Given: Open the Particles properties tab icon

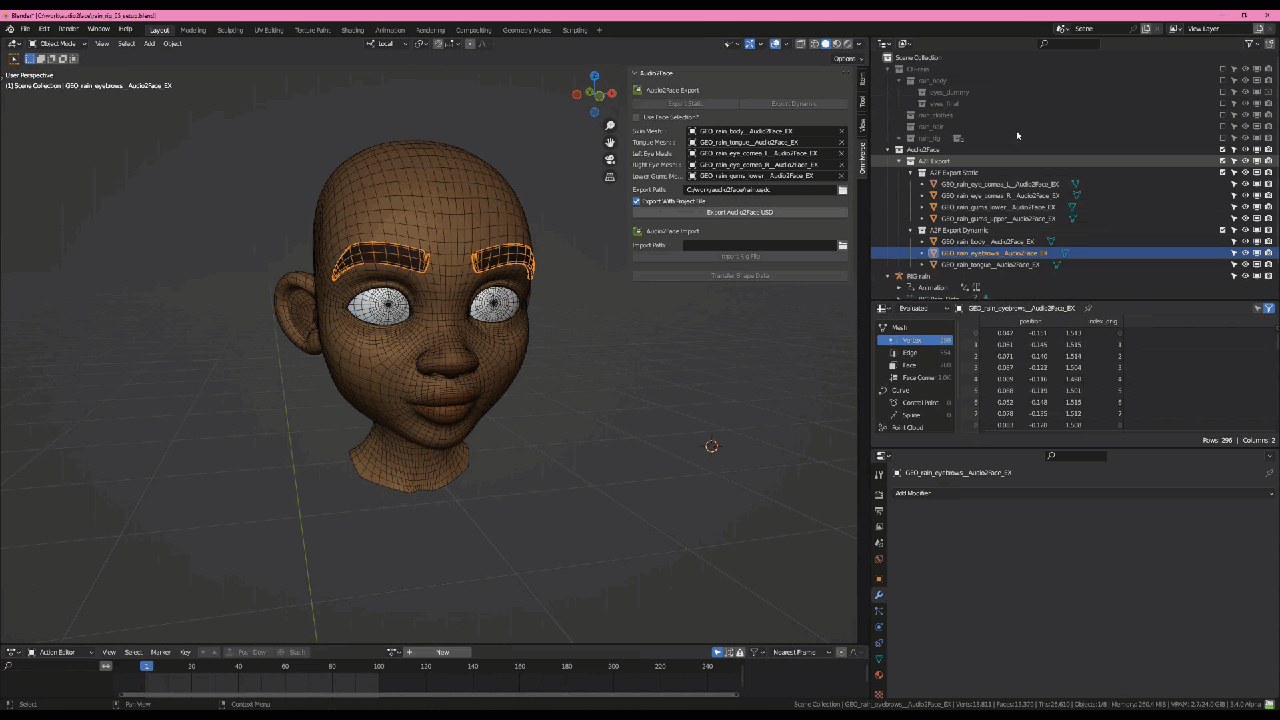Looking at the screenshot, I should tap(879, 611).
